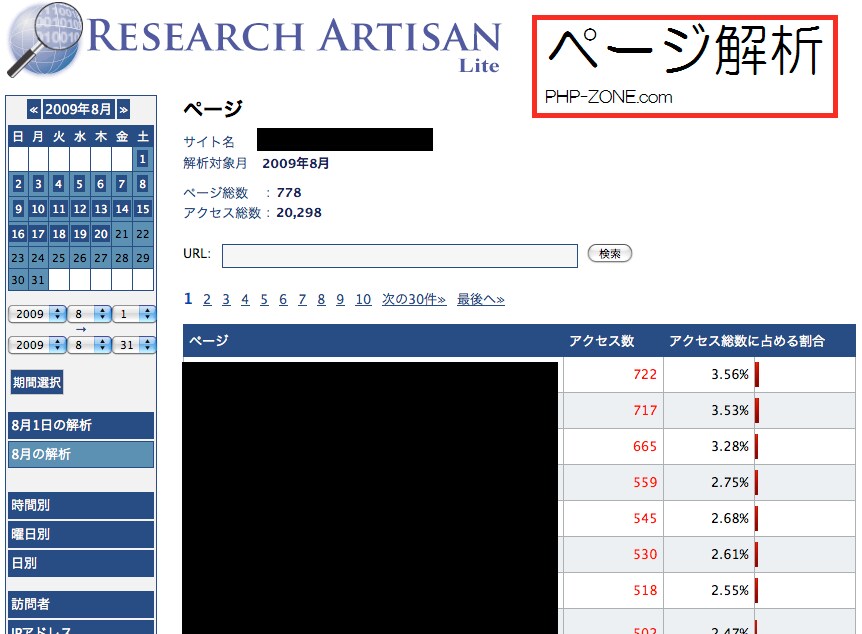Click the 検索 search button

coord(610,253)
